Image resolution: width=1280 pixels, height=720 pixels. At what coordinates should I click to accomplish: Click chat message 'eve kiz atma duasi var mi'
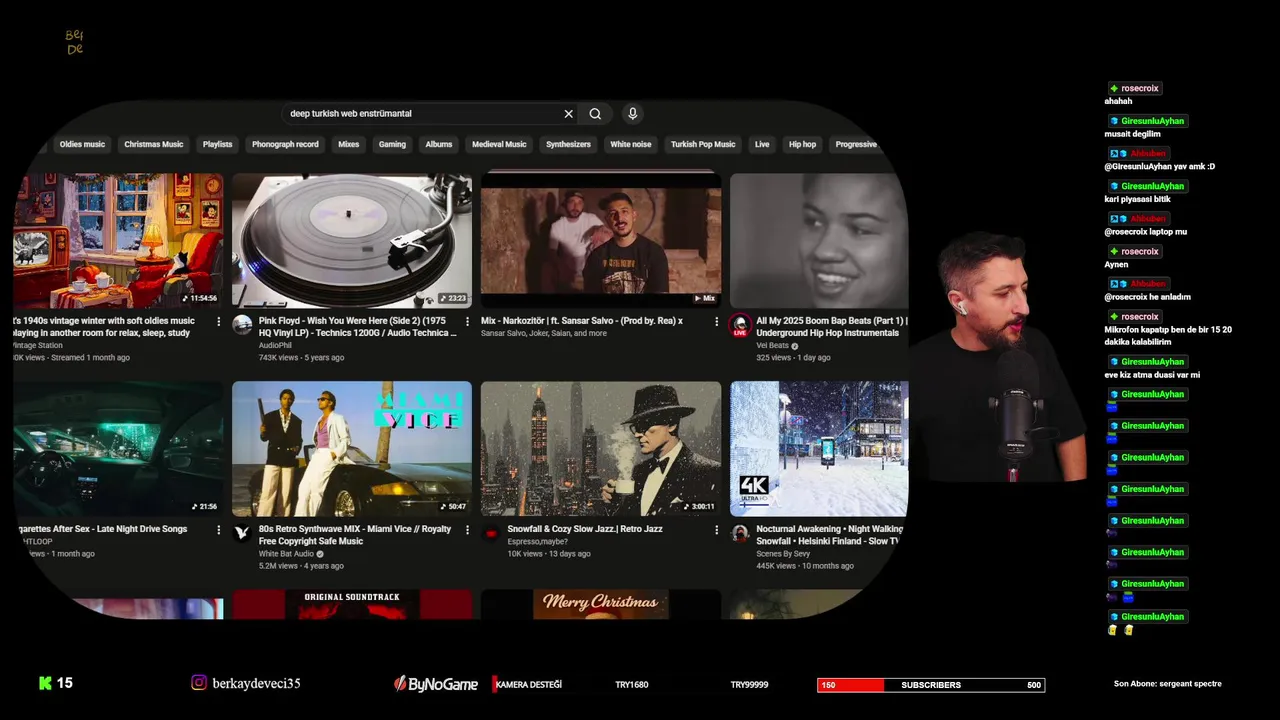(1152, 375)
